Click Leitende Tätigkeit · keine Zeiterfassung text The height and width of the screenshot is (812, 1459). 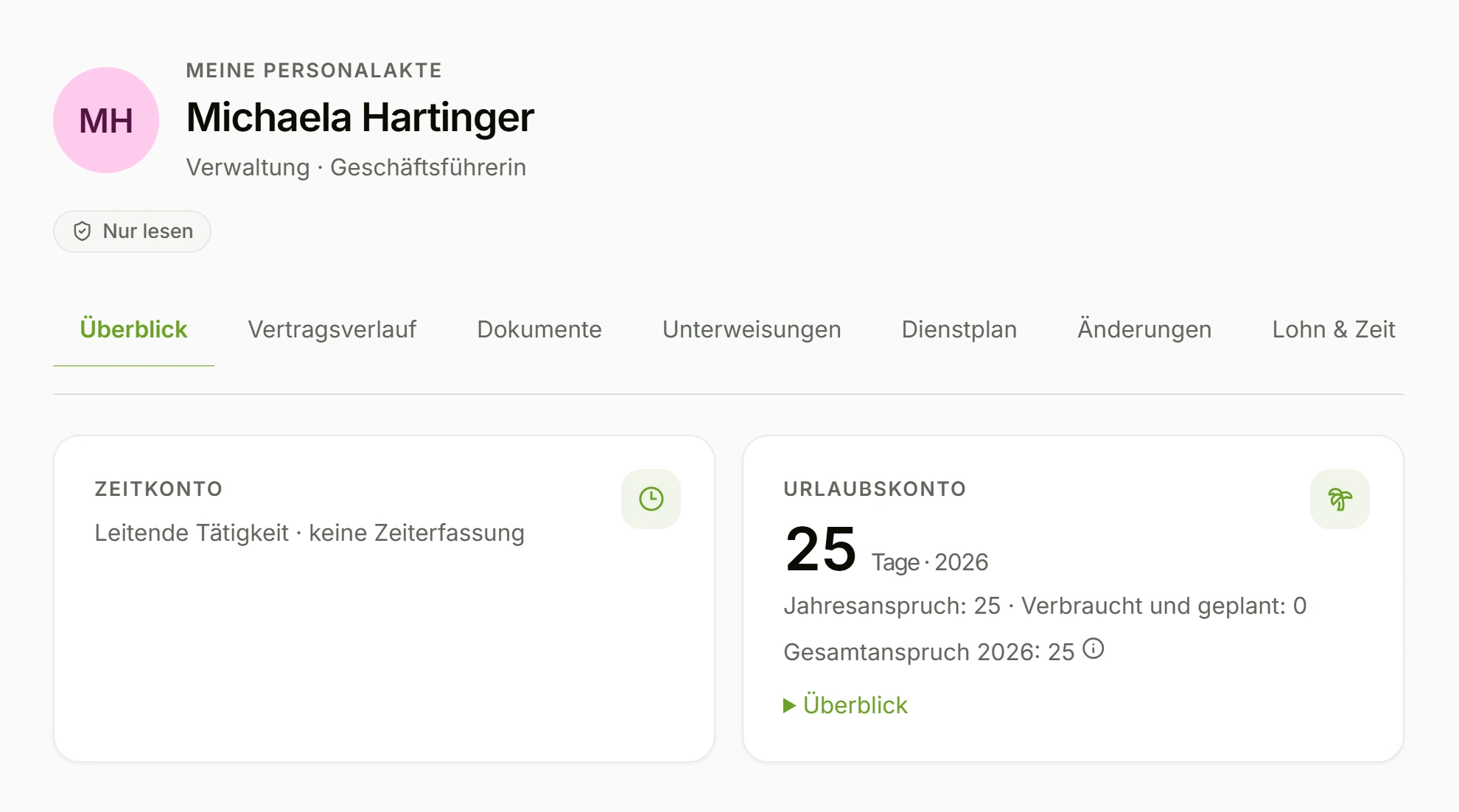click(309, 533)
